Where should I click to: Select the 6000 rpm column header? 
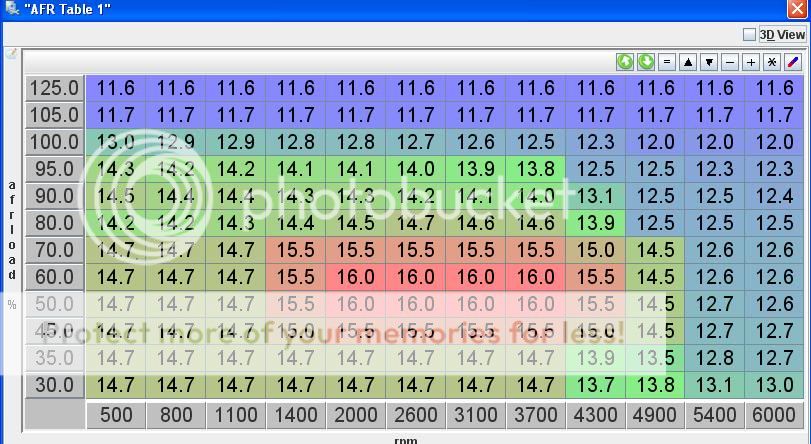click(775, 415)
